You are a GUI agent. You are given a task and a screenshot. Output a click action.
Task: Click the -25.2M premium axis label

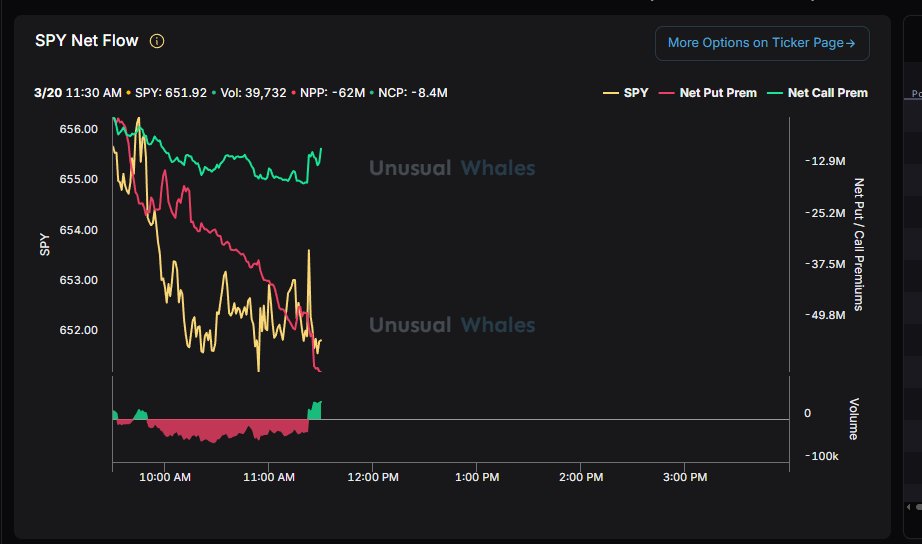[825, 213]
